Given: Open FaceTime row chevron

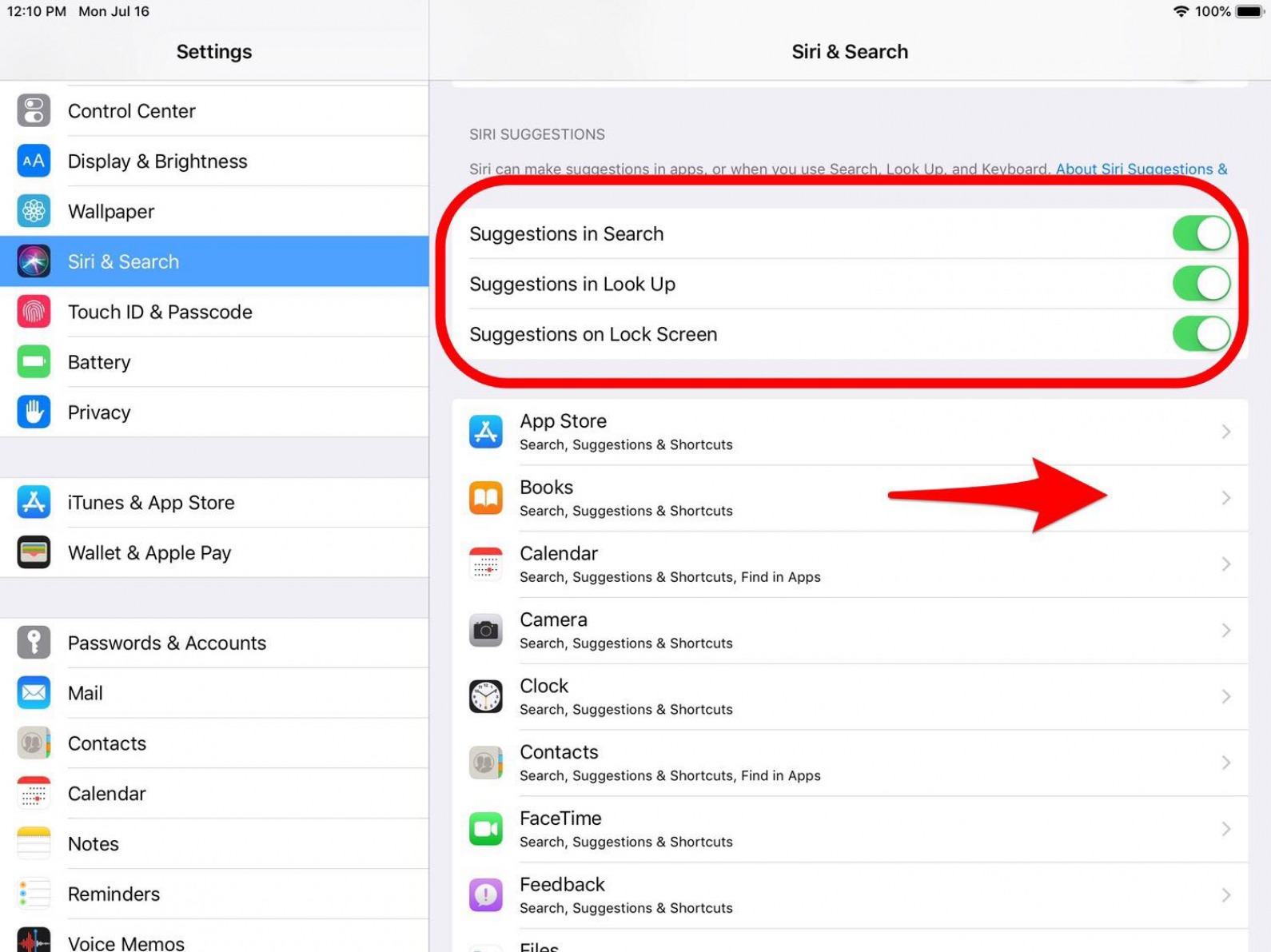Looking at the screenshot, I should (x=1226, y=830).
